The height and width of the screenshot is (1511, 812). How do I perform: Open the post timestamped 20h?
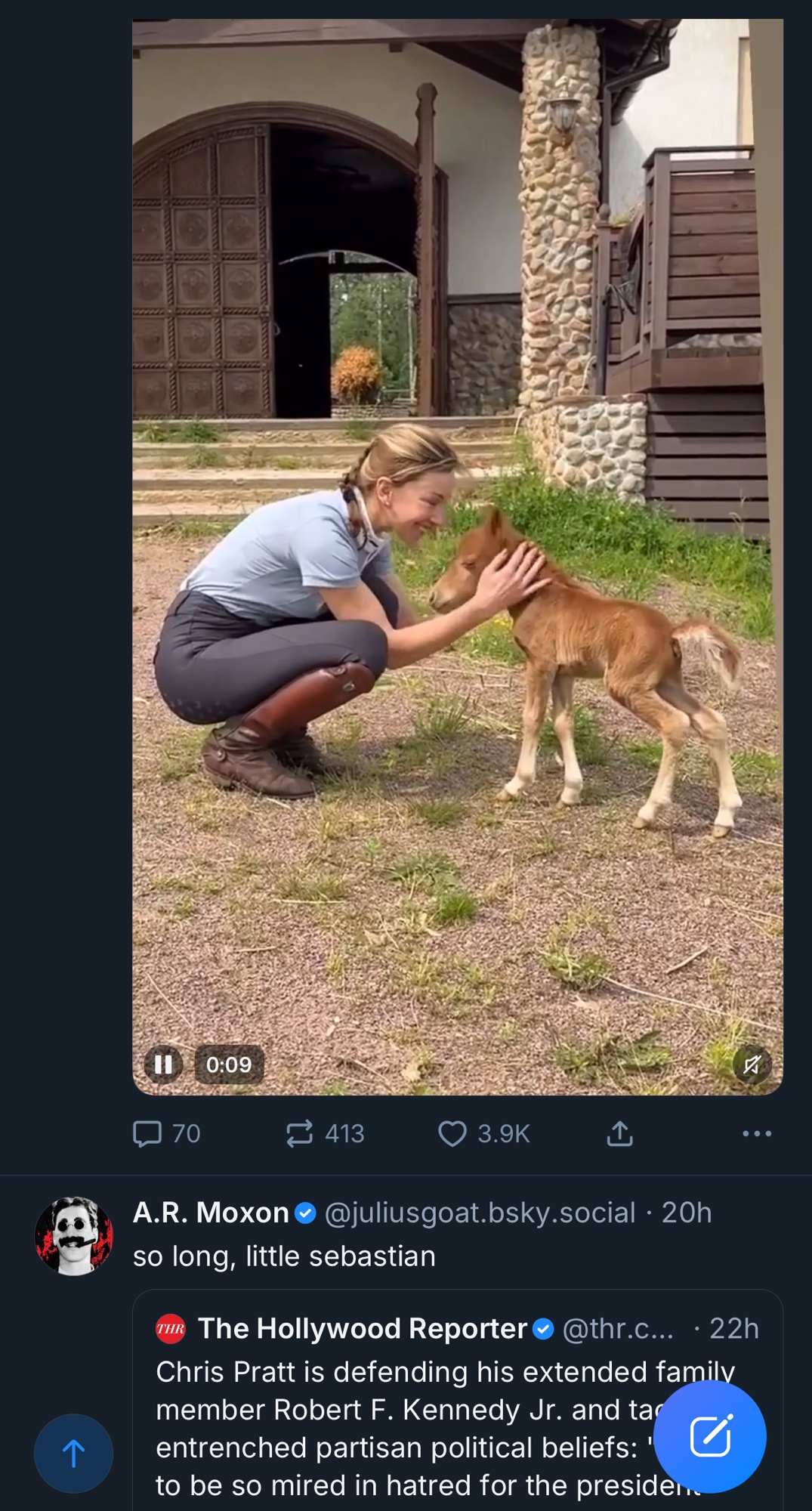pos(687,1213)
